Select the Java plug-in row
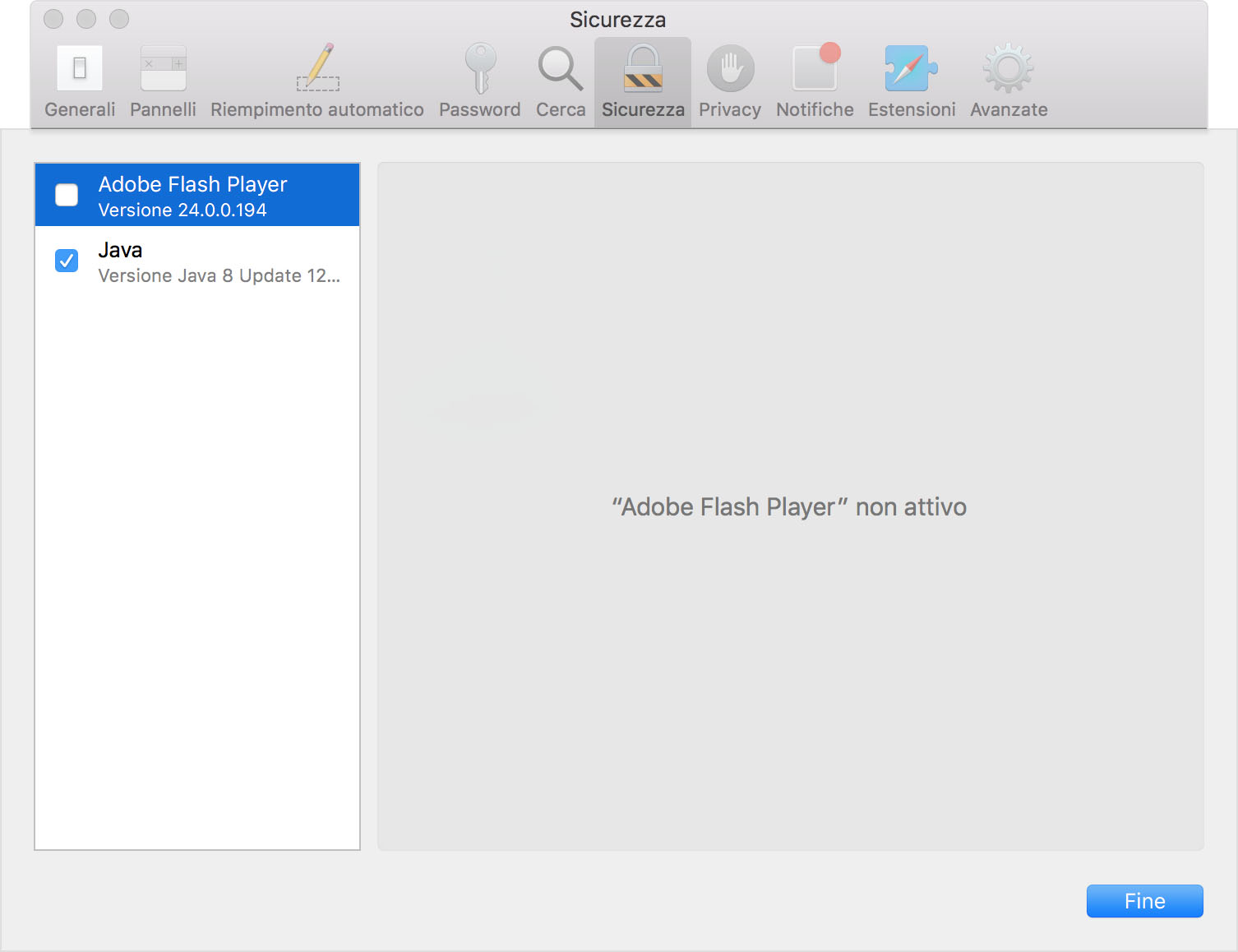The image size is (1238, 952). click(197, 261)
